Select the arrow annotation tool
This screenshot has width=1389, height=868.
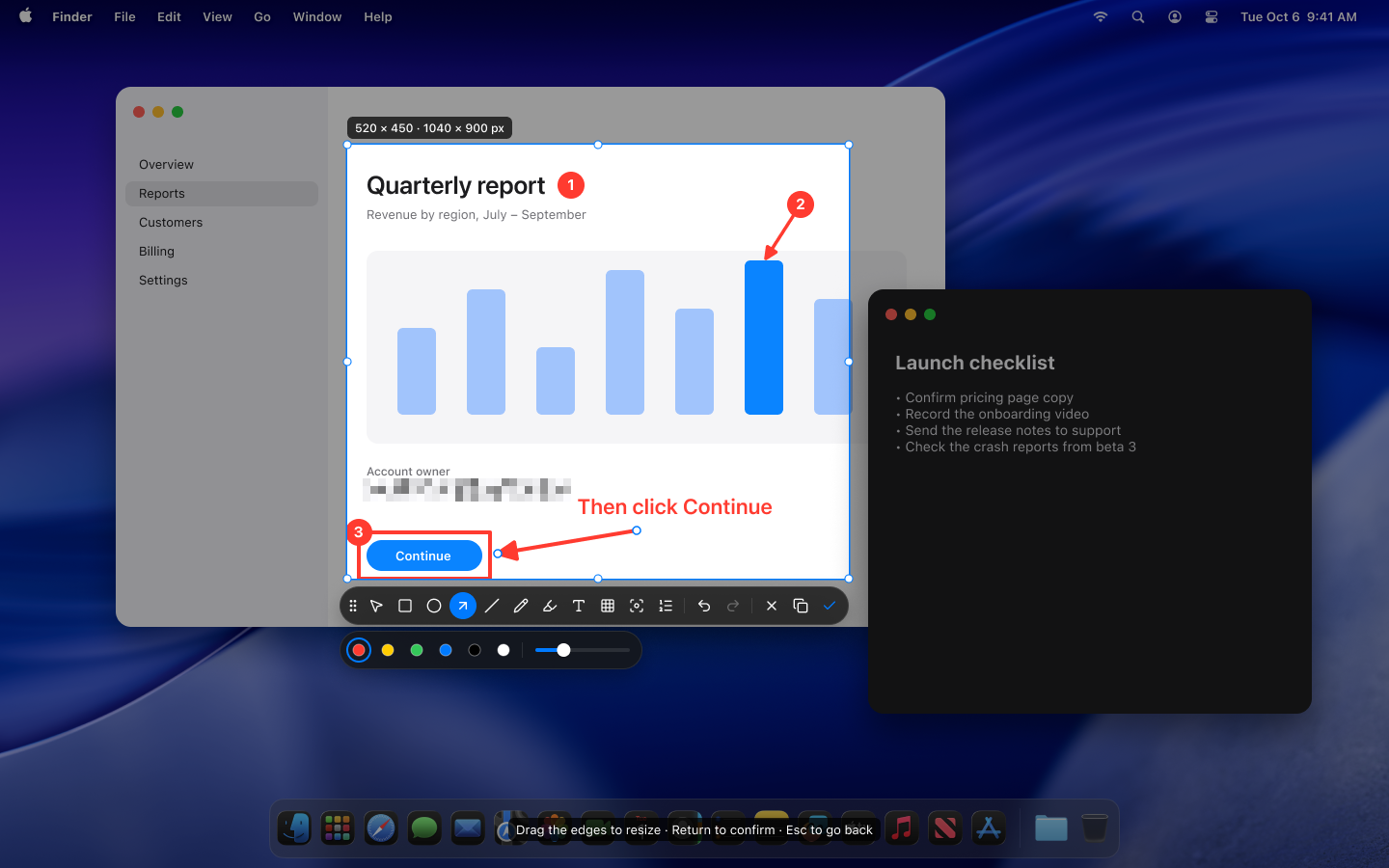(x=463, y=606)
